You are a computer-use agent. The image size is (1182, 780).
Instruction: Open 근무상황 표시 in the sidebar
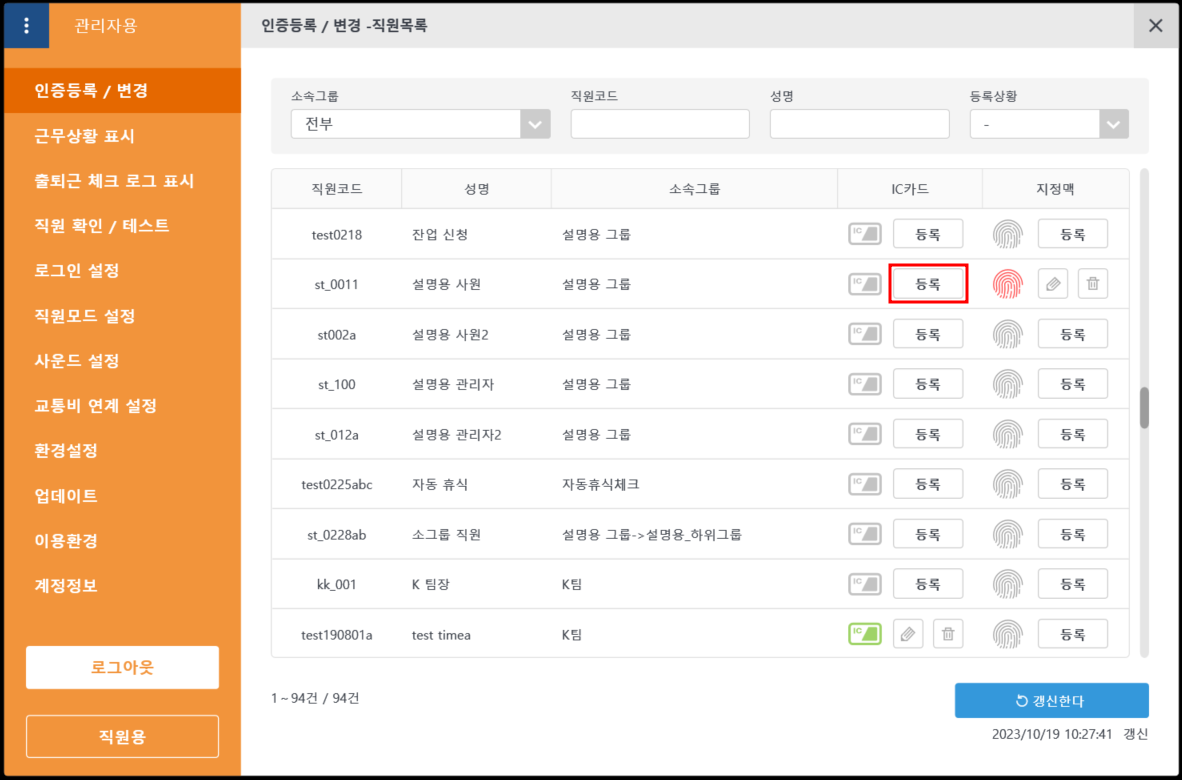click(x=84, y=136)
